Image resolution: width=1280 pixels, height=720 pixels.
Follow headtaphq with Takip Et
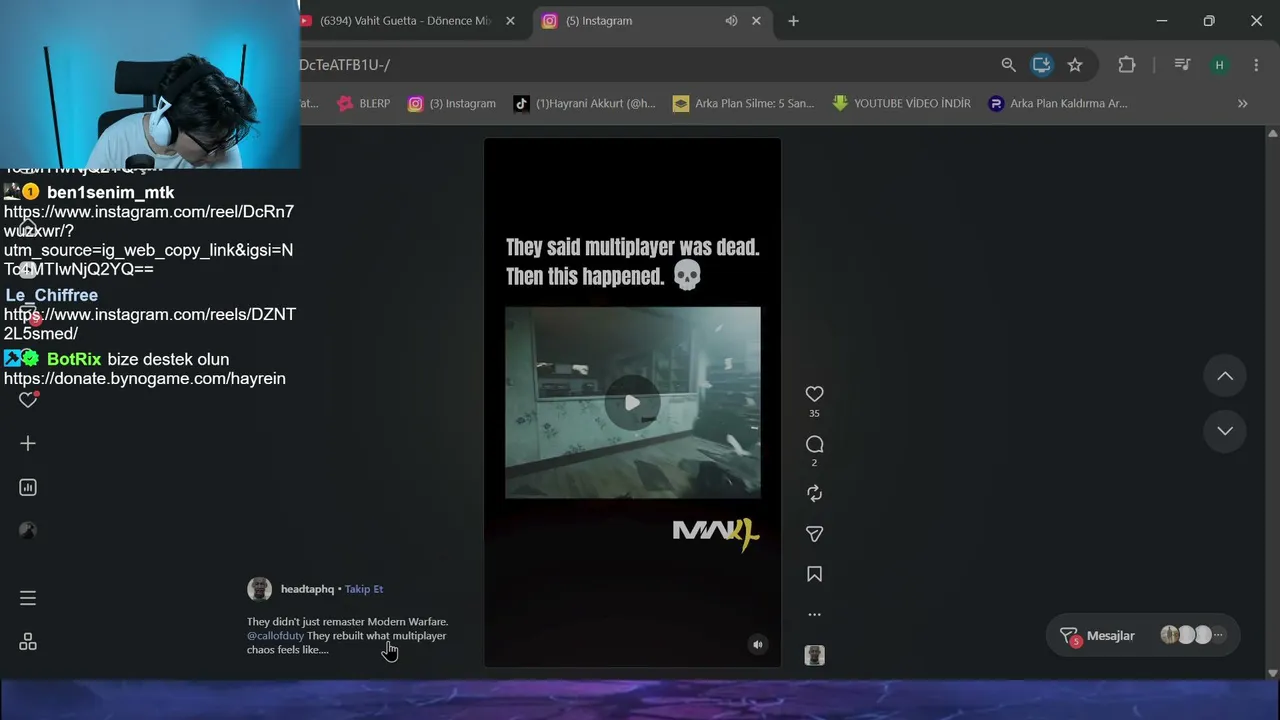(x=364, y=589)
